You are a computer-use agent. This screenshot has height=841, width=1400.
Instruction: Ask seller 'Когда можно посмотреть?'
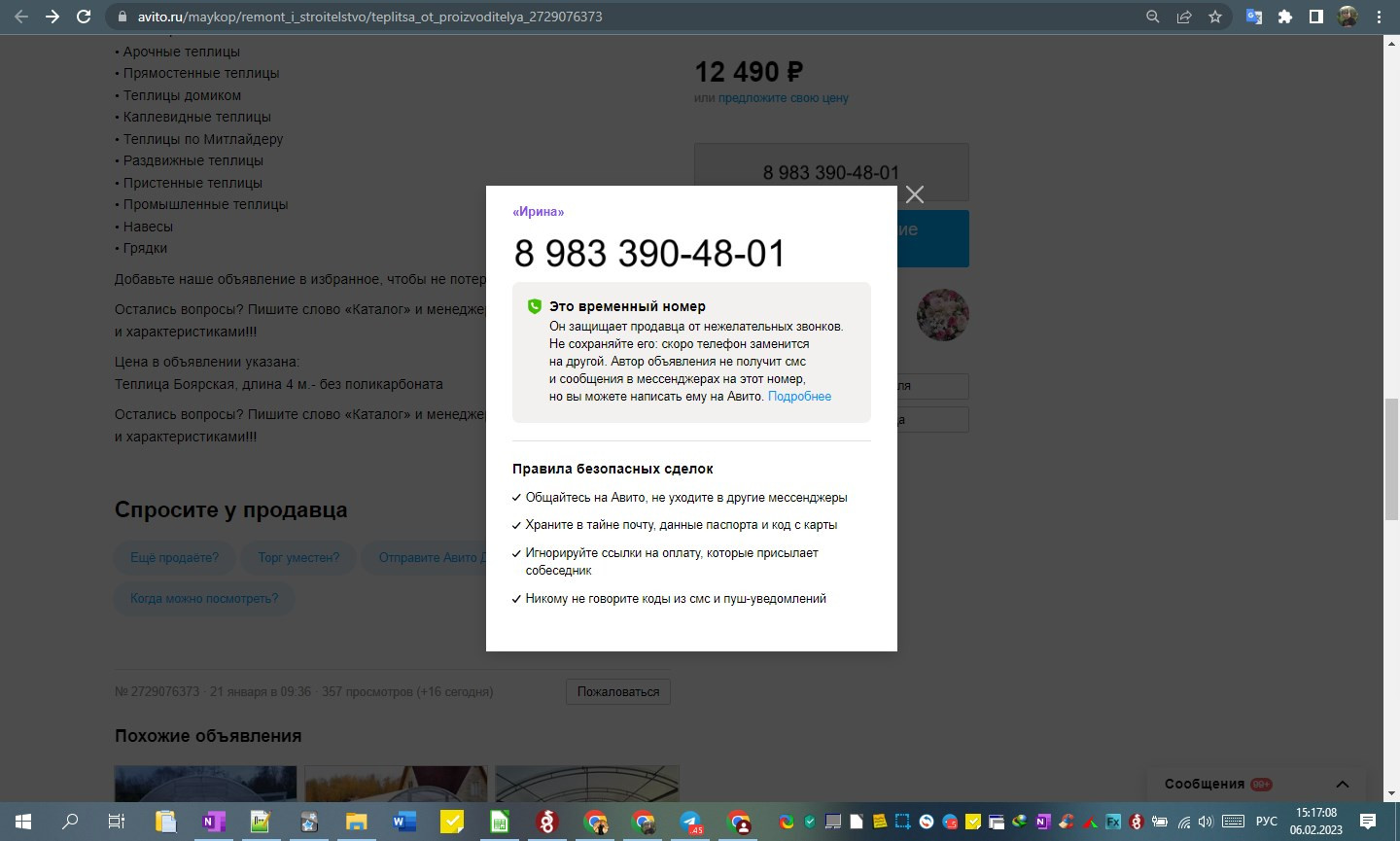(x=204, y=599)
